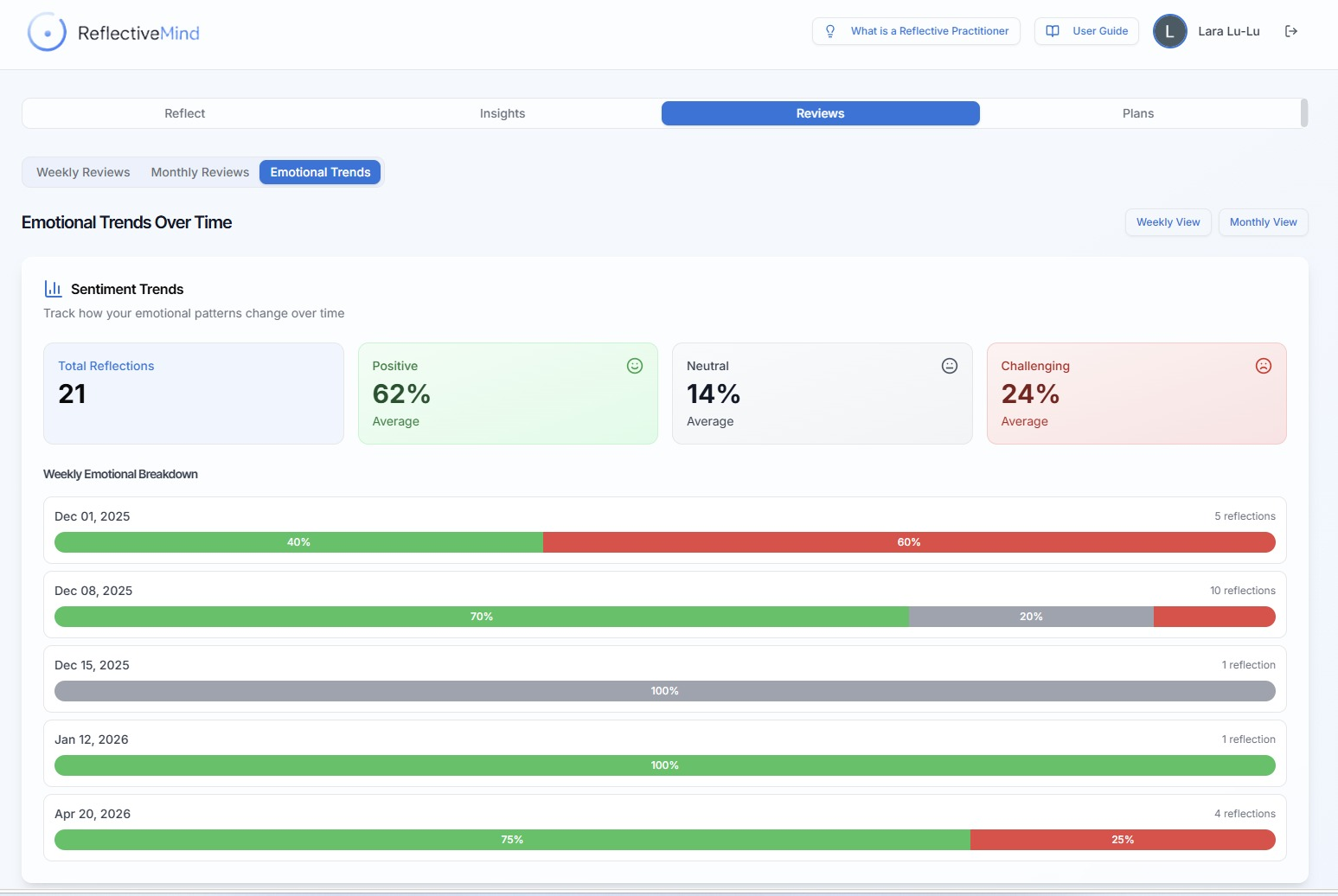Click the Emotional Trends Over Time heading

pos(126,222)
